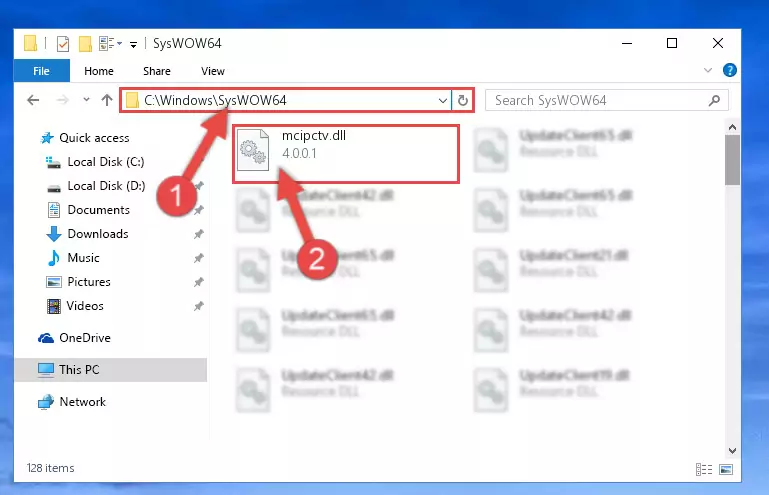Go forward with the right arrow
The image size is (769, 495).
(x=62, y=100)
